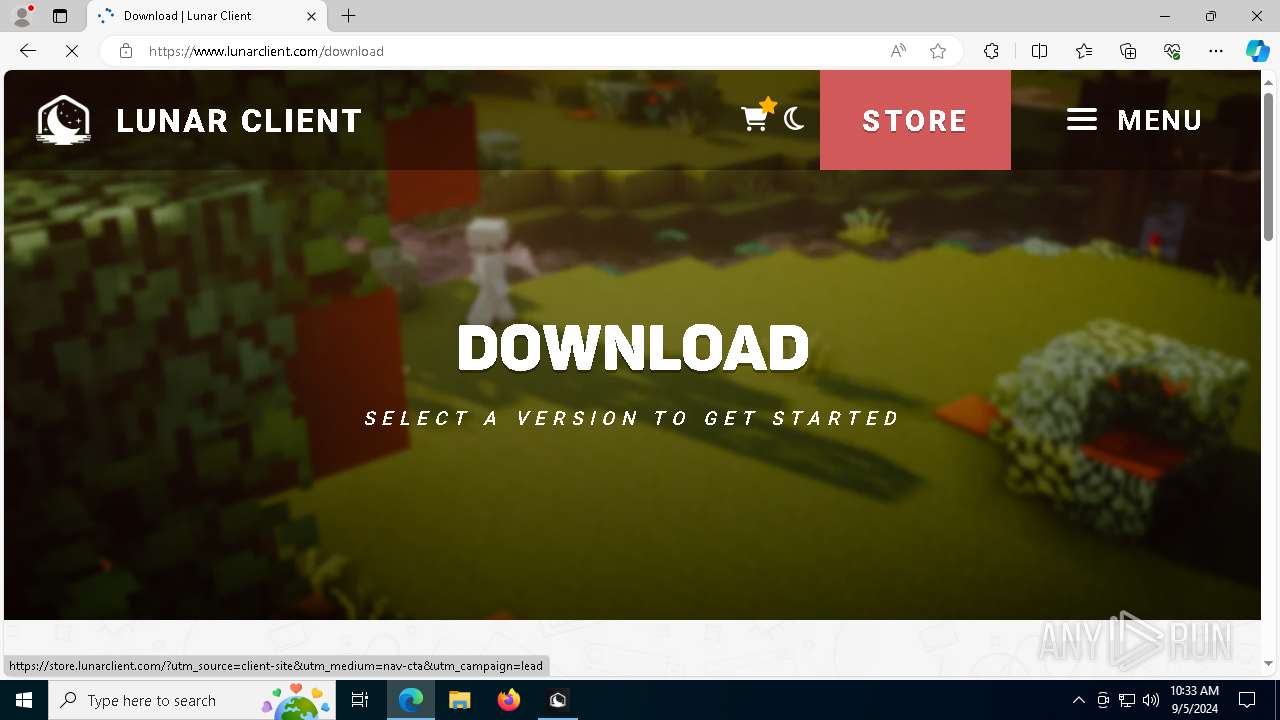Open the volume control
The height and width of the screenshot is (720, 1280).
tap(1151, 700)
